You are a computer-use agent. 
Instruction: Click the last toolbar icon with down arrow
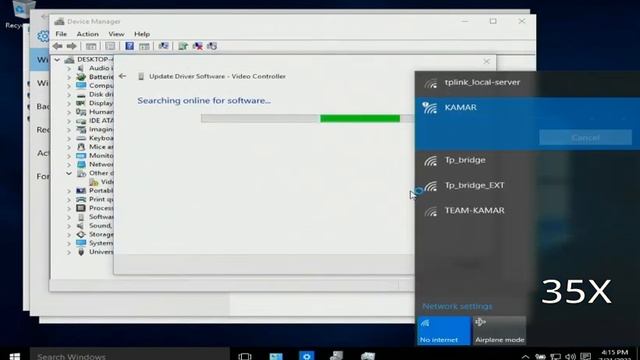[x=212, y=46]
